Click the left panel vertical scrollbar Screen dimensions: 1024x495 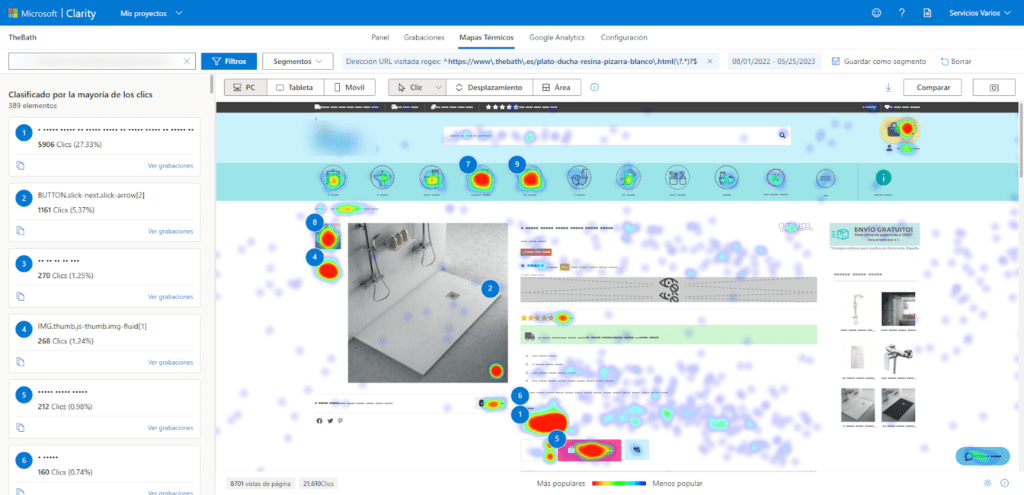(211, 85)
